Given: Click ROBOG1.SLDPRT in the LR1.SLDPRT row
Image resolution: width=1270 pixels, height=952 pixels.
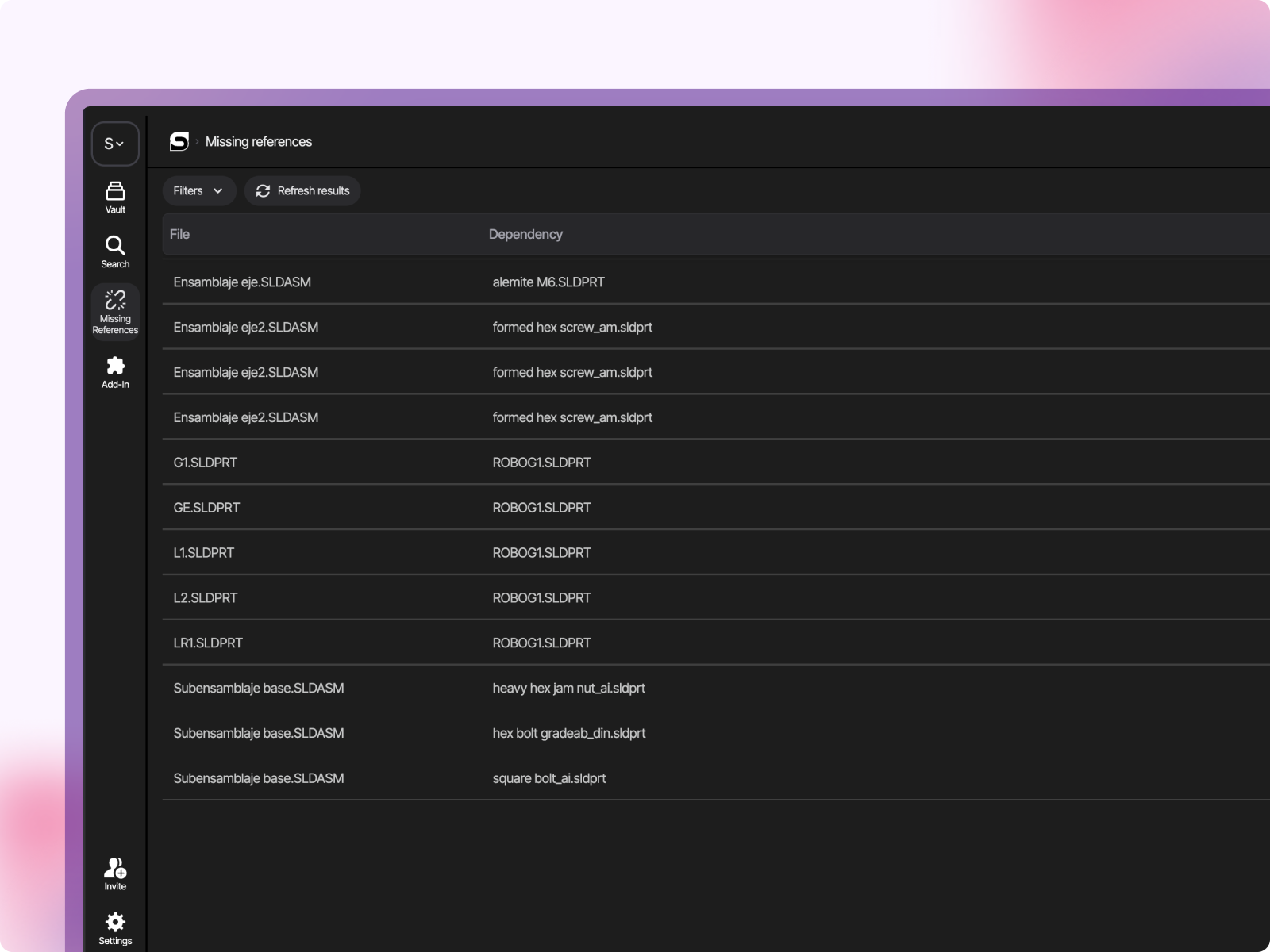Looking at the screenshot, I should click(541, 643).
